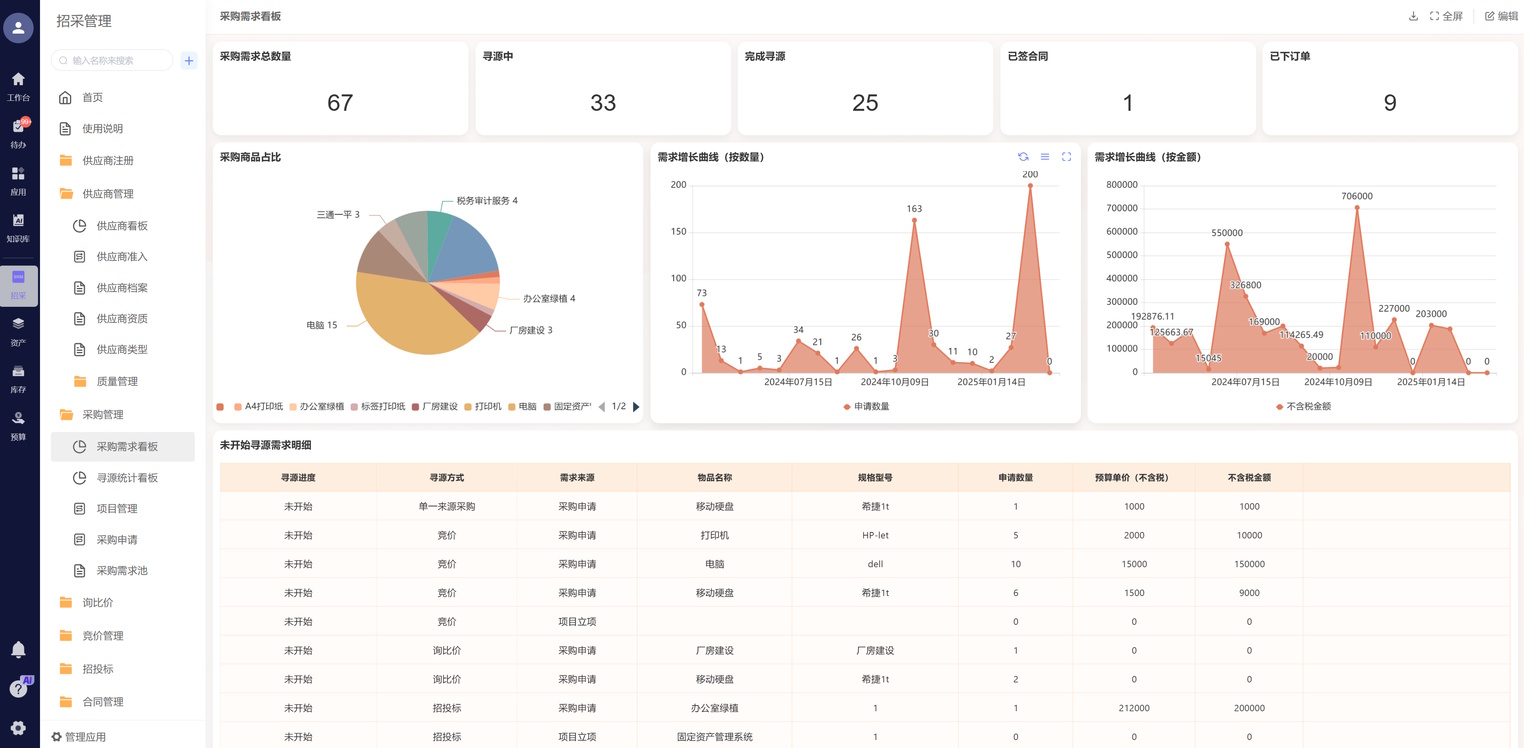Screen dimensions: 1524x748
Task: Toggle 不含税金额 series in chart legend
Action: pos(1303,407)
